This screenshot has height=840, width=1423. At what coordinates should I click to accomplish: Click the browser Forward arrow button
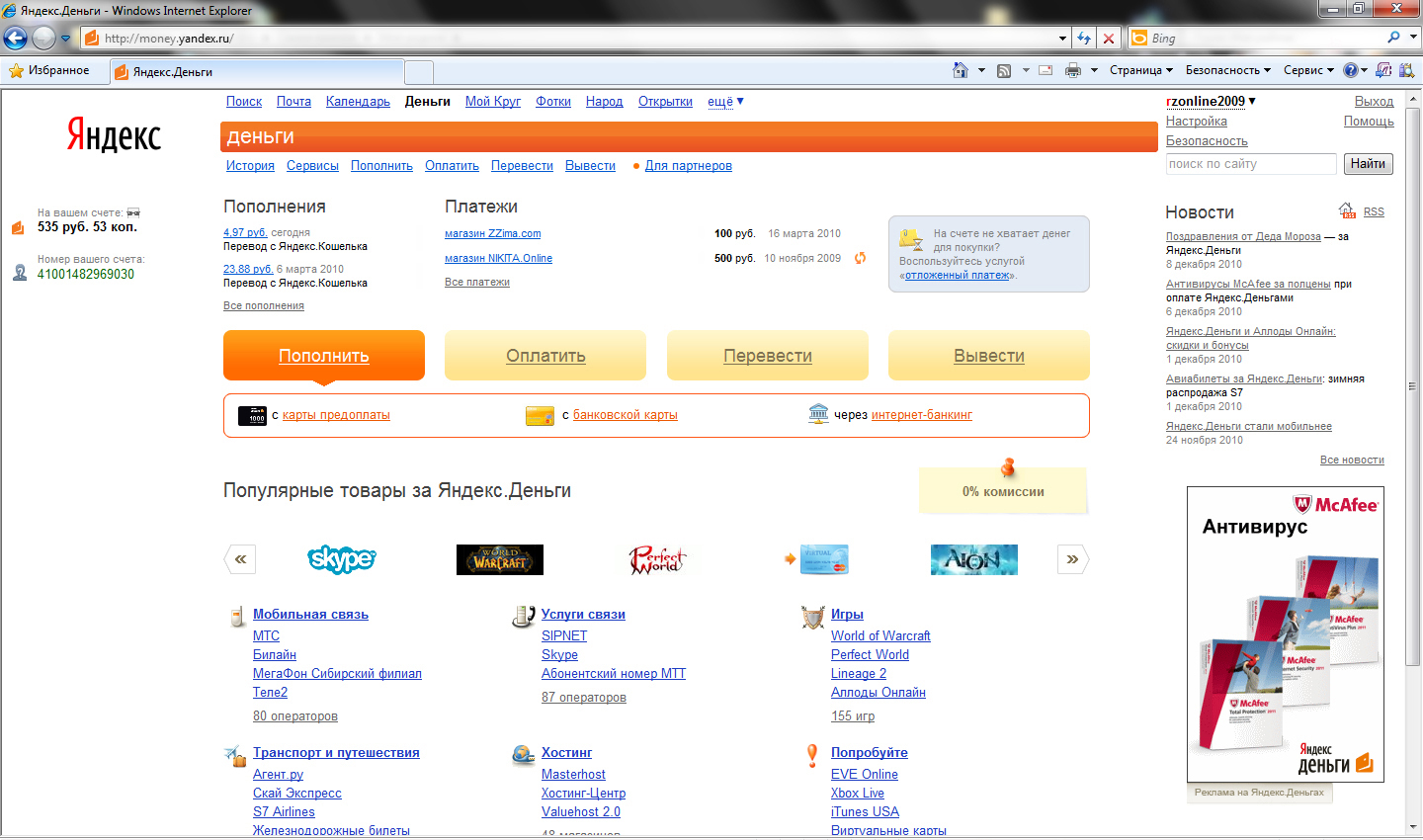43,39
